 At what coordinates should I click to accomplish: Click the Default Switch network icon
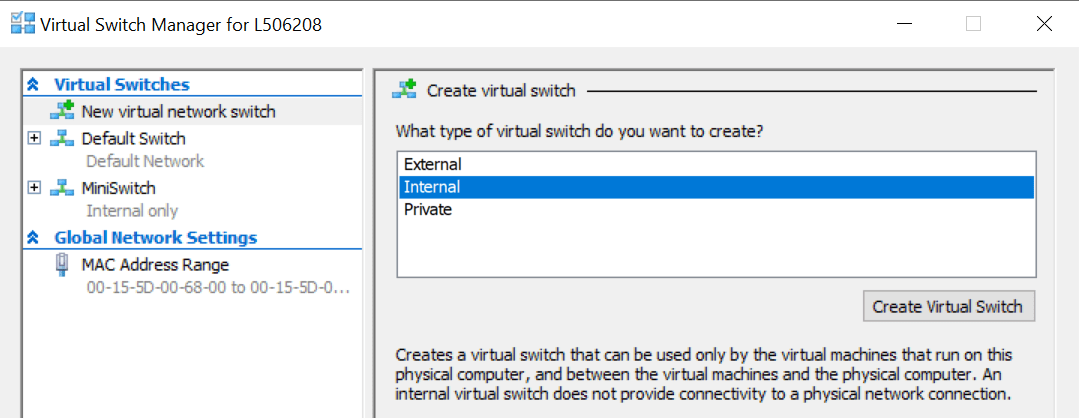63,138
